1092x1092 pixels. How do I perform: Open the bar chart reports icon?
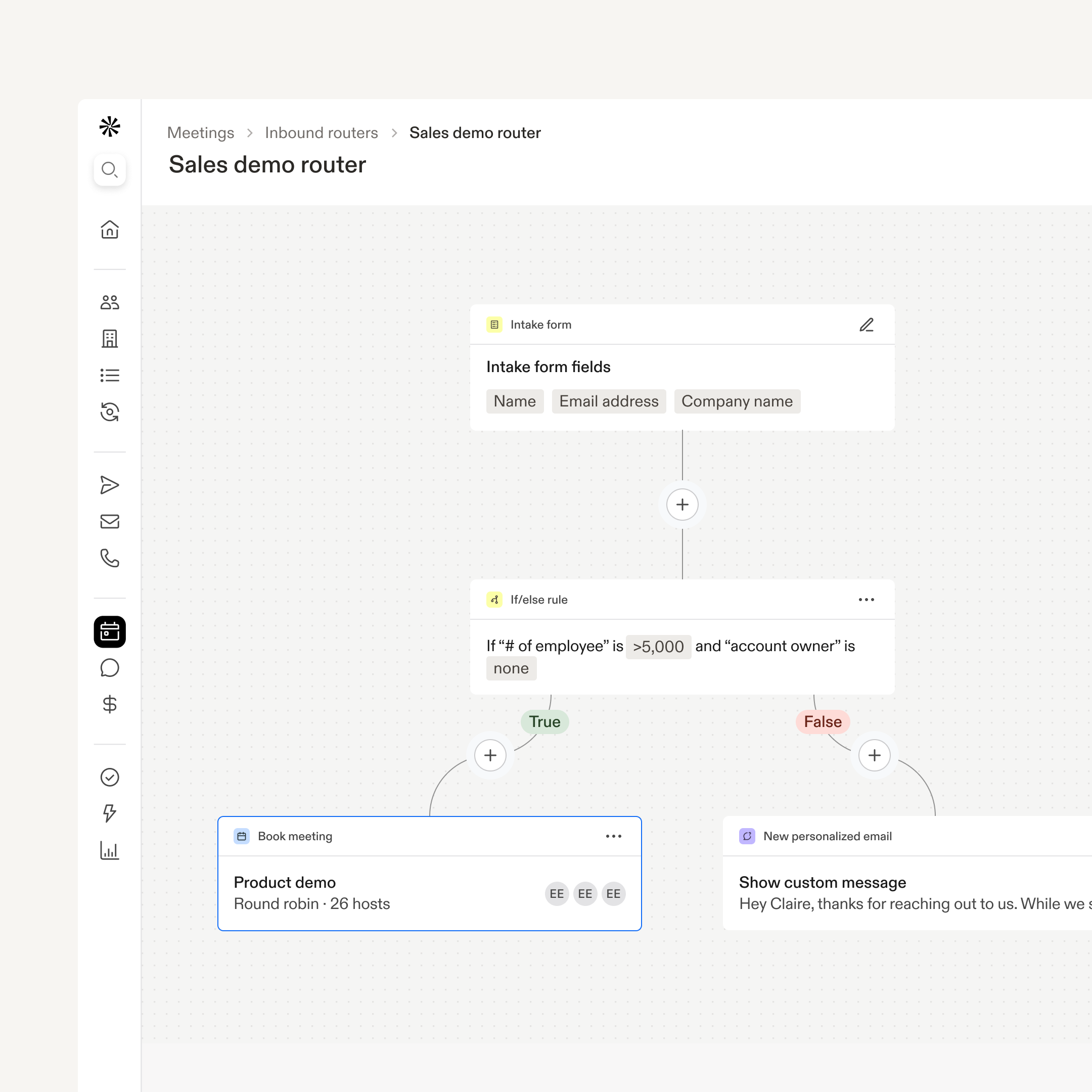pyautogui.click(x=109, y=850)
